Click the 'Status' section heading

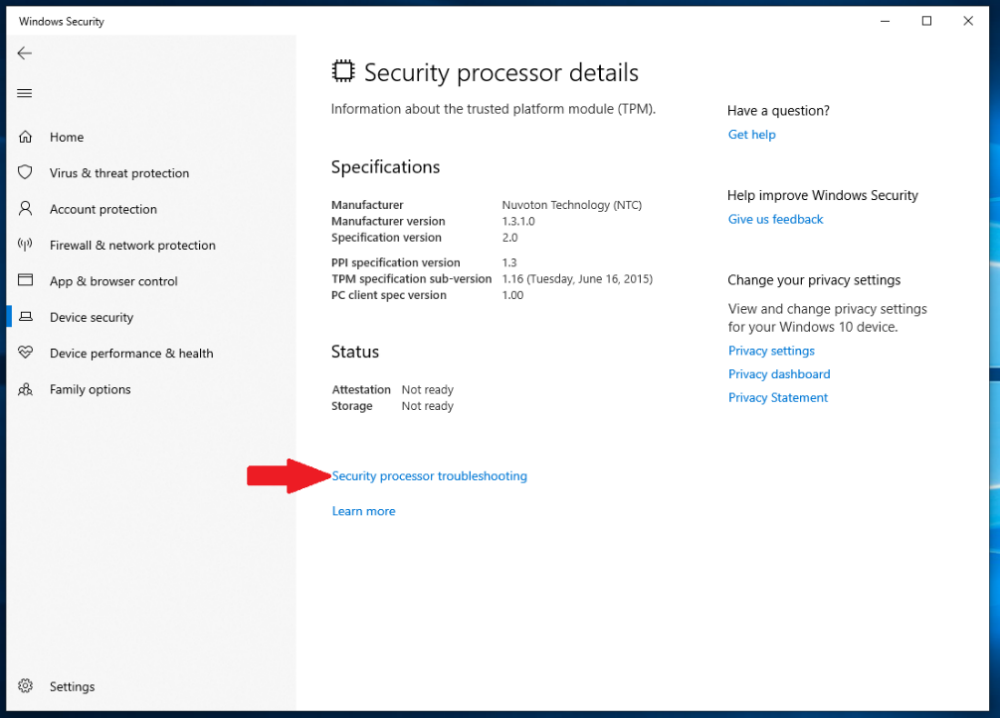tap(355, 352)
